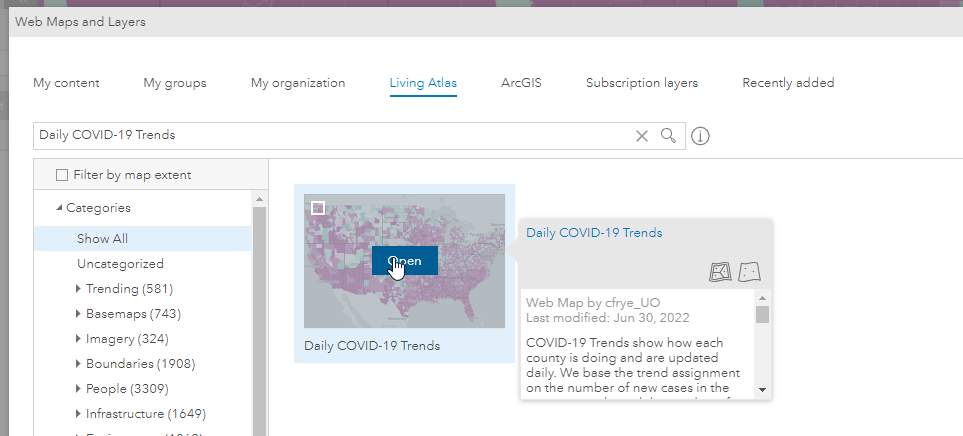The width and height of the screenshot is (963, 436).
Task: Check the Daily COVID-19 Trends thumbnail checkbox
Action: pos(318,208)
